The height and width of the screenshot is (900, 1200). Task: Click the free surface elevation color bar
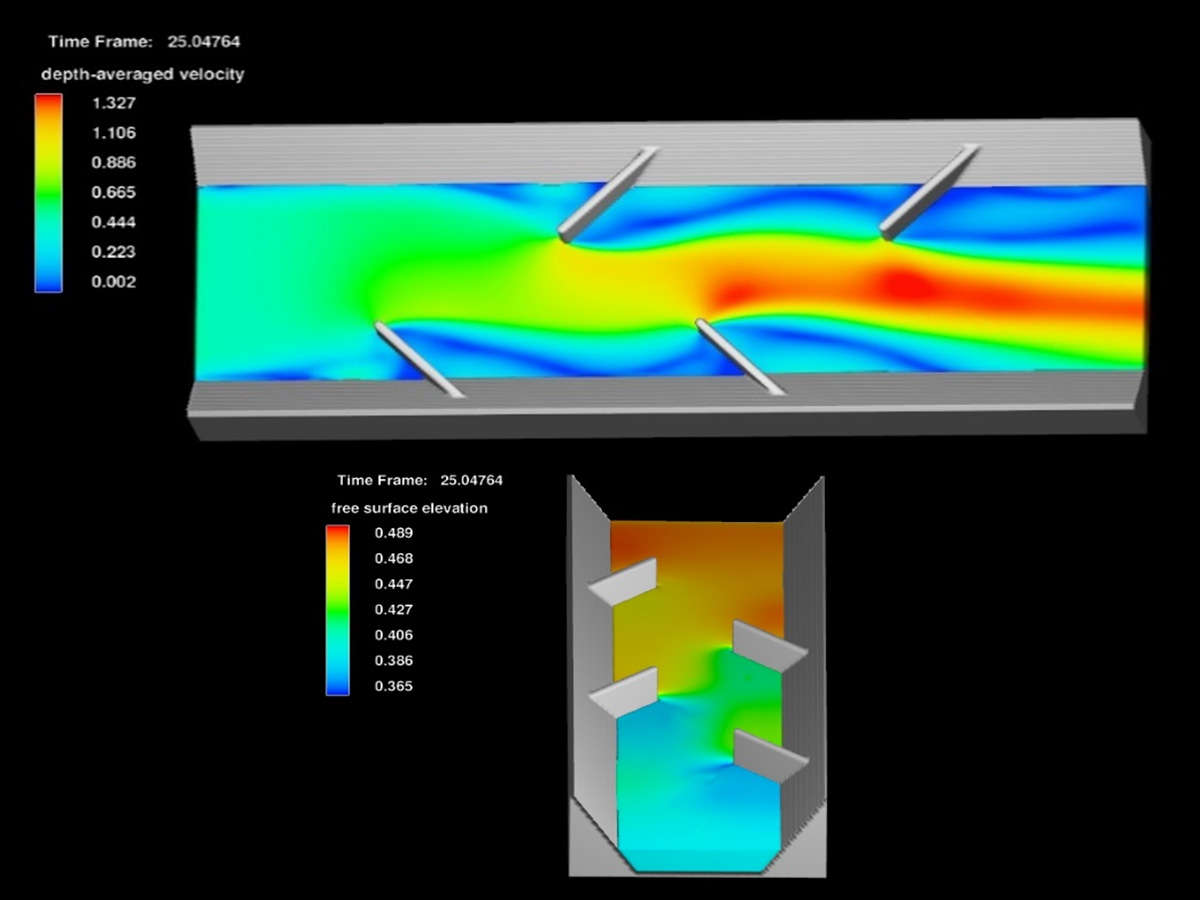[338, 610]
